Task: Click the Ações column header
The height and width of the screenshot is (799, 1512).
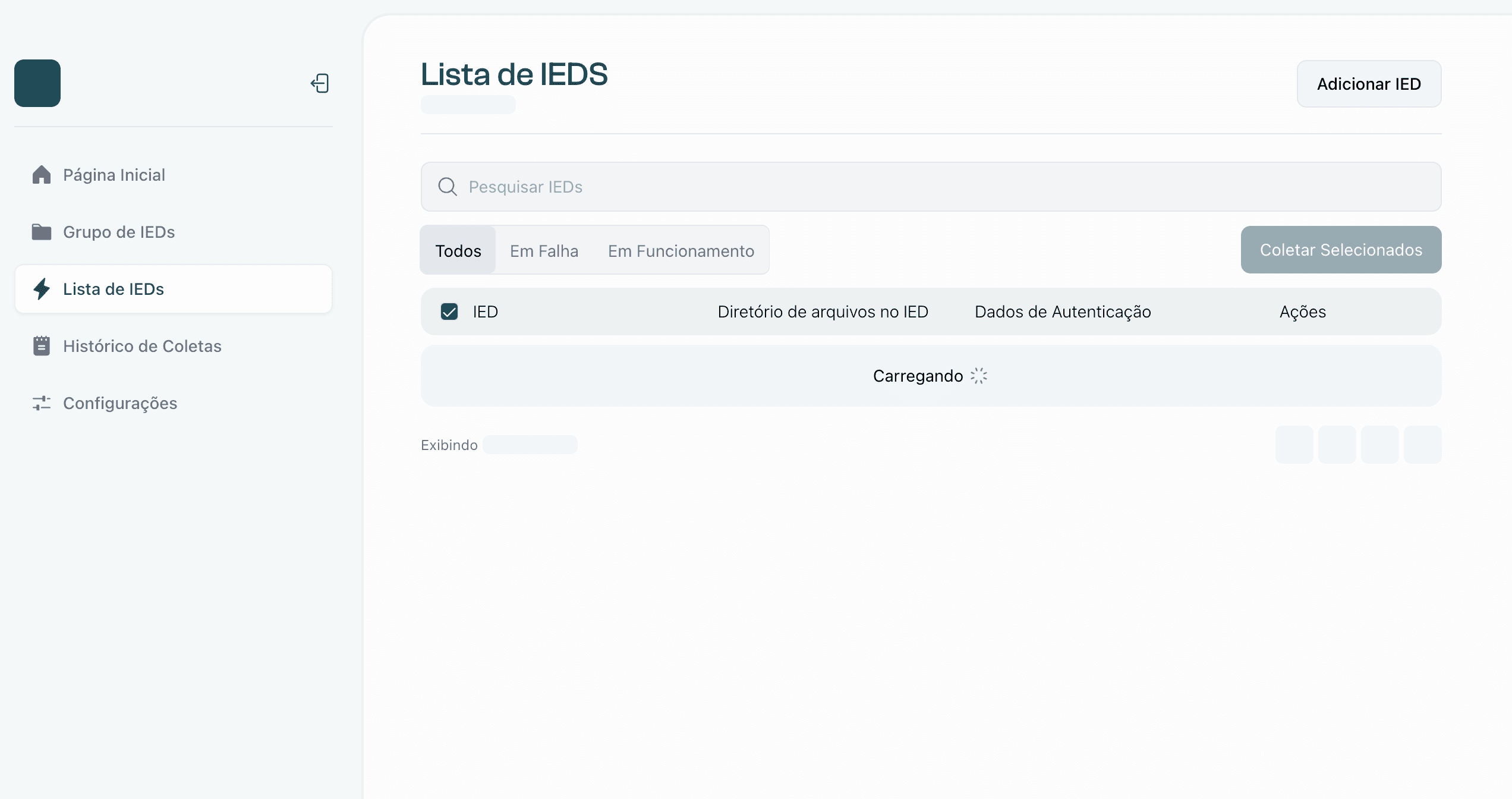Action: pyautogui.click(x=1303, y=312)
